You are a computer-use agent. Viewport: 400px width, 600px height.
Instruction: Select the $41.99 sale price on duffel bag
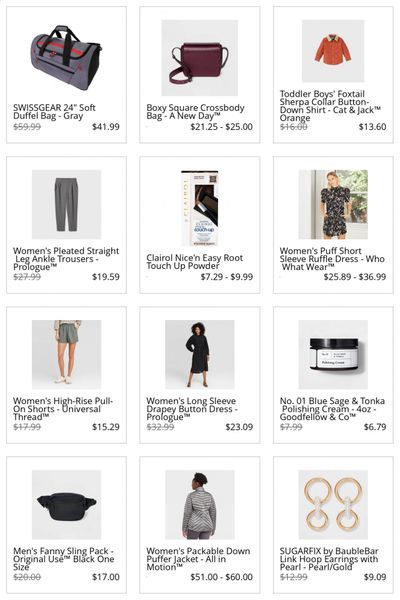[x=106, y=127]
